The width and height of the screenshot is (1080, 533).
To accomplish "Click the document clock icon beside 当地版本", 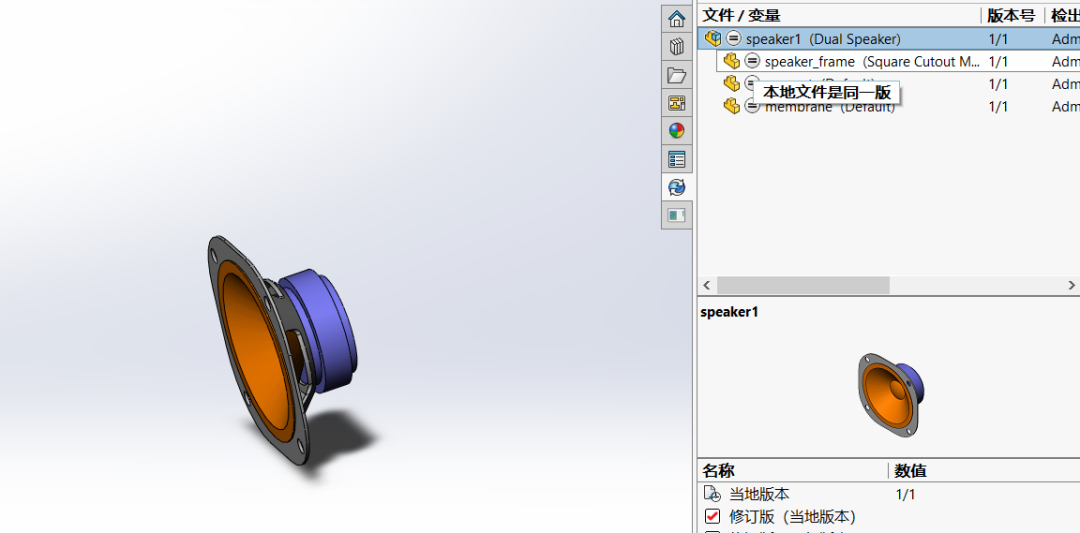I will coord(712,493).
